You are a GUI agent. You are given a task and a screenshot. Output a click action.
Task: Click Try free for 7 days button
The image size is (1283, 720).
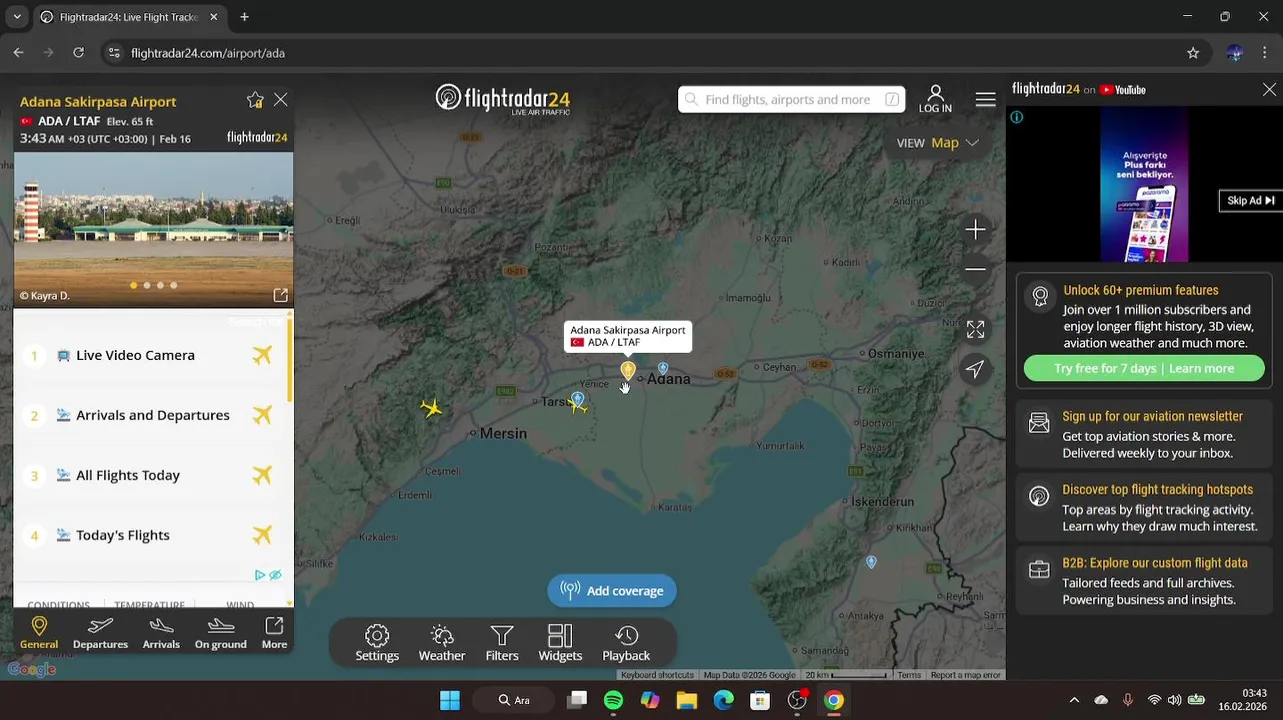click(x=1144, y=368)
